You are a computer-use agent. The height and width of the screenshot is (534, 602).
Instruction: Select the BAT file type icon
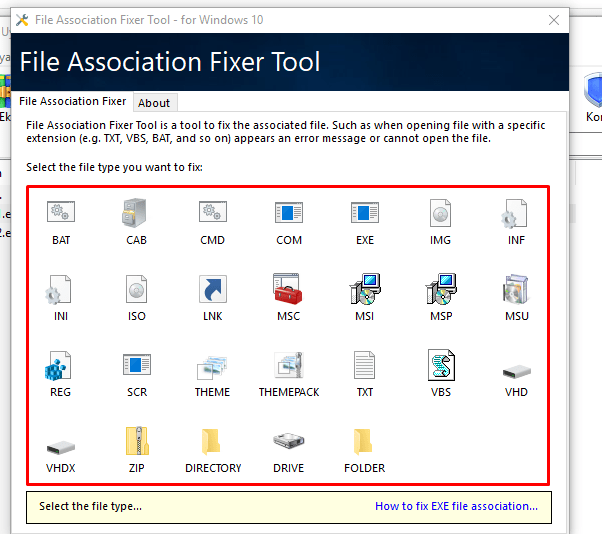coord(61,212)
